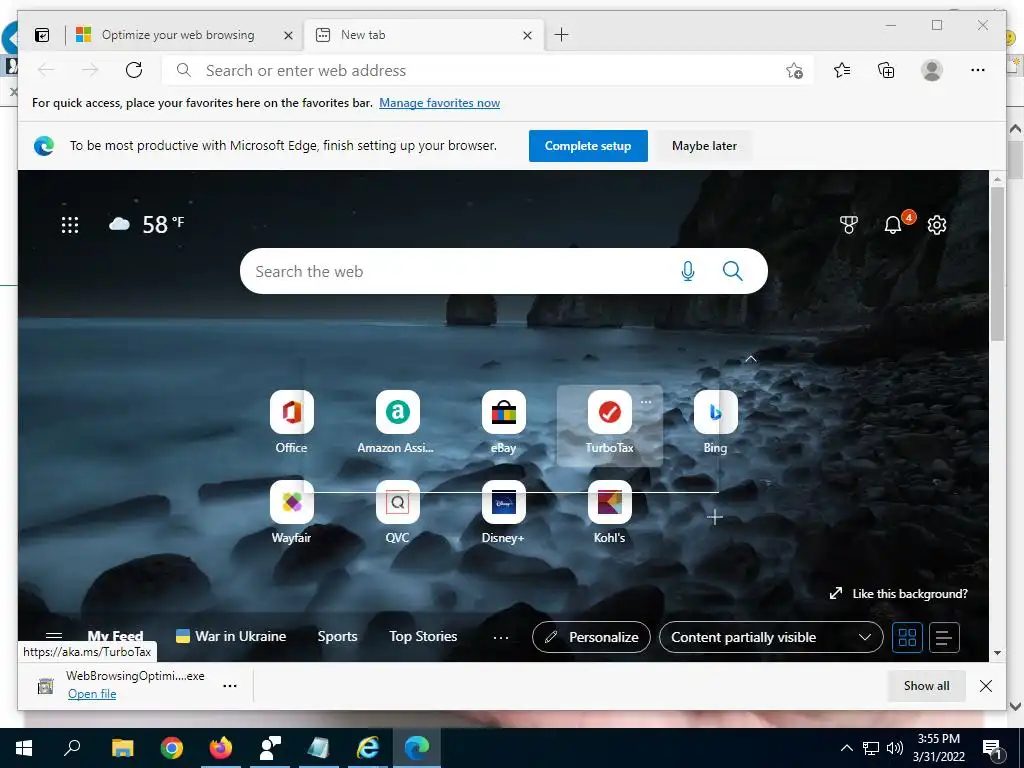Click Show all downloads button
The height and width of the screenshot is (768, 1024).
click(926, 686)
